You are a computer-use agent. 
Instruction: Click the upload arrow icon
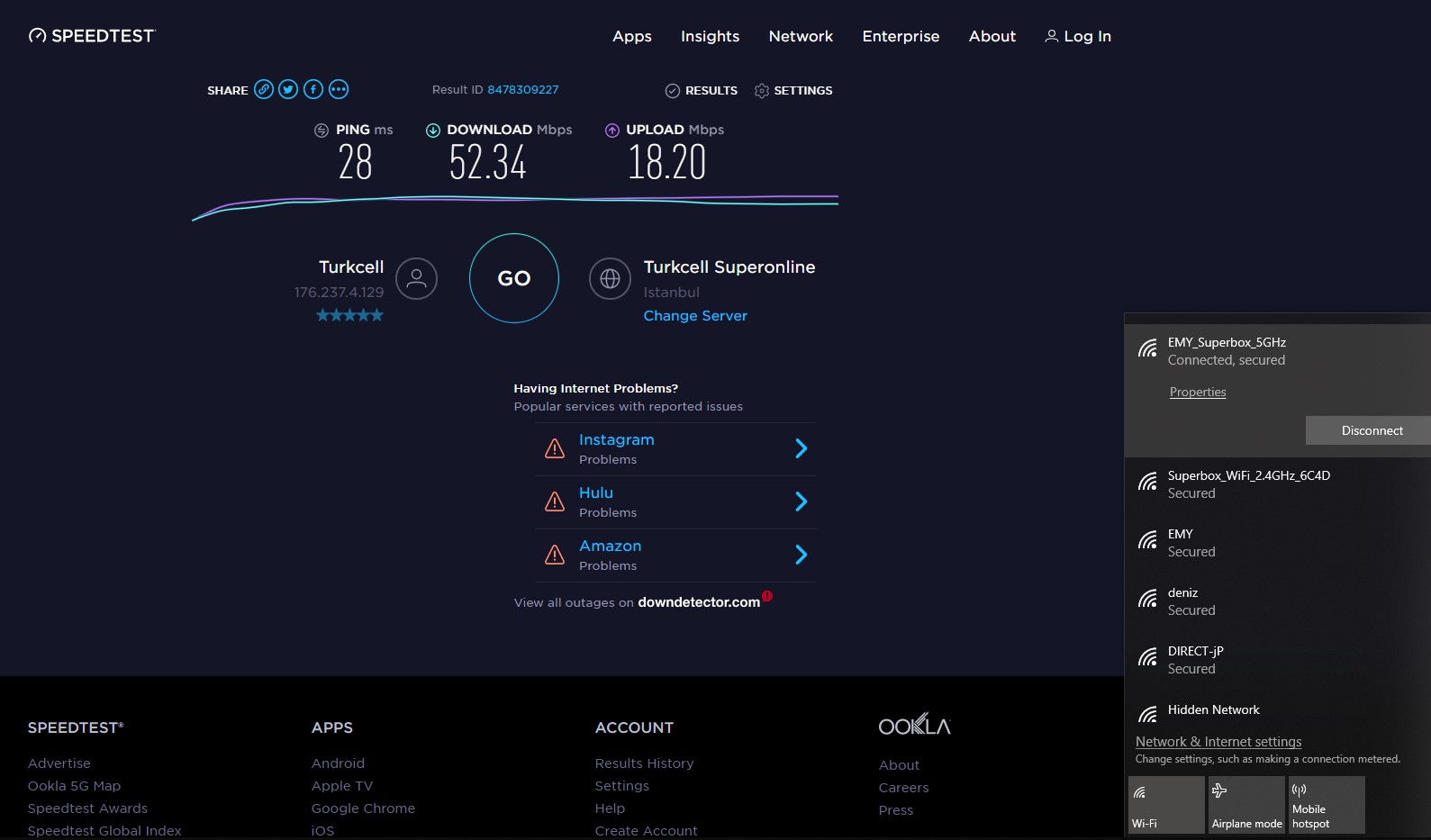[612, 131]
